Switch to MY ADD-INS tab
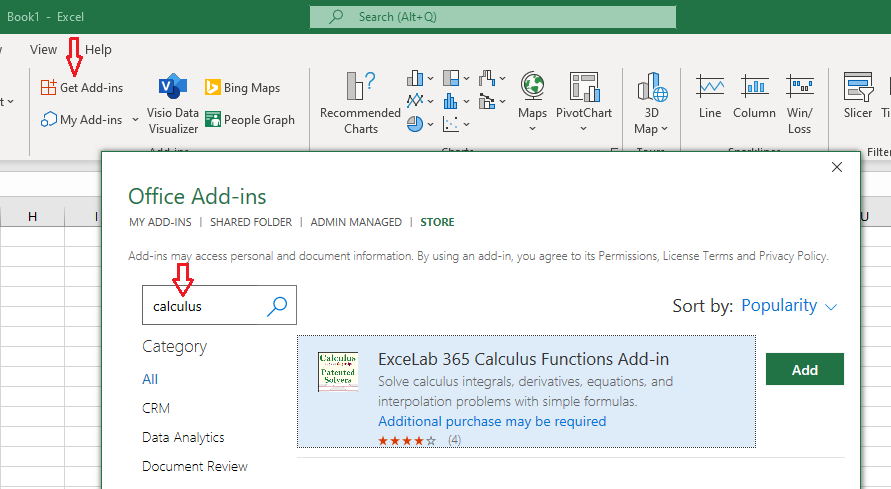The width and height of the screenshot is (891, 489). click(160, 222)
